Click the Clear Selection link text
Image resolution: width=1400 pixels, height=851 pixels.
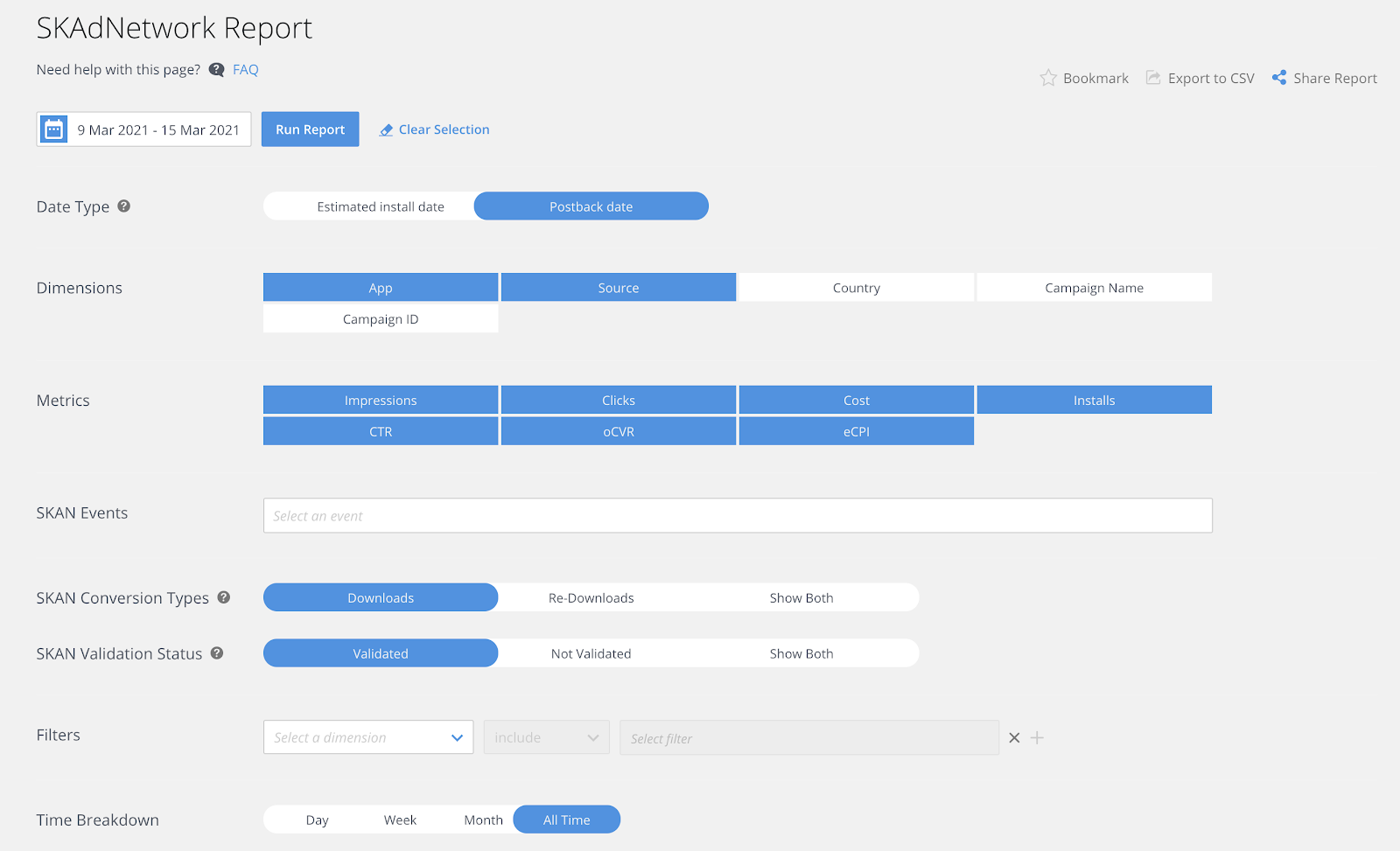pyautogui.click(x=444, y=129)
